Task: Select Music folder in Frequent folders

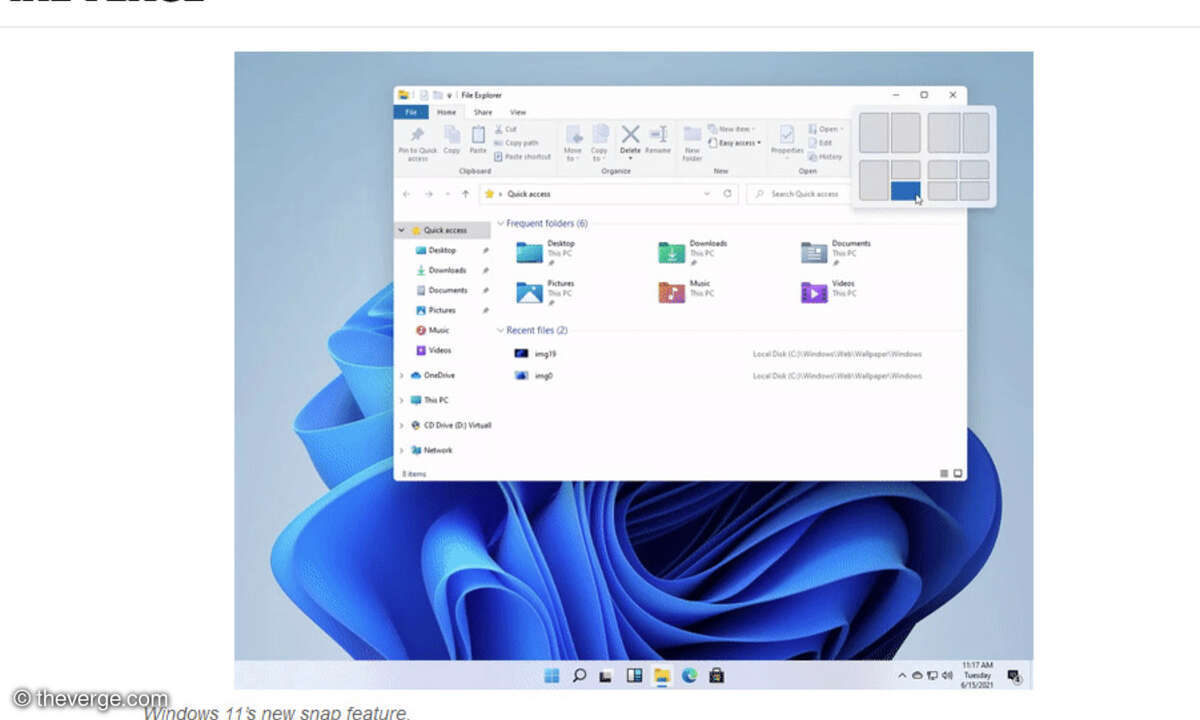Action: click(x=685, y=291)
